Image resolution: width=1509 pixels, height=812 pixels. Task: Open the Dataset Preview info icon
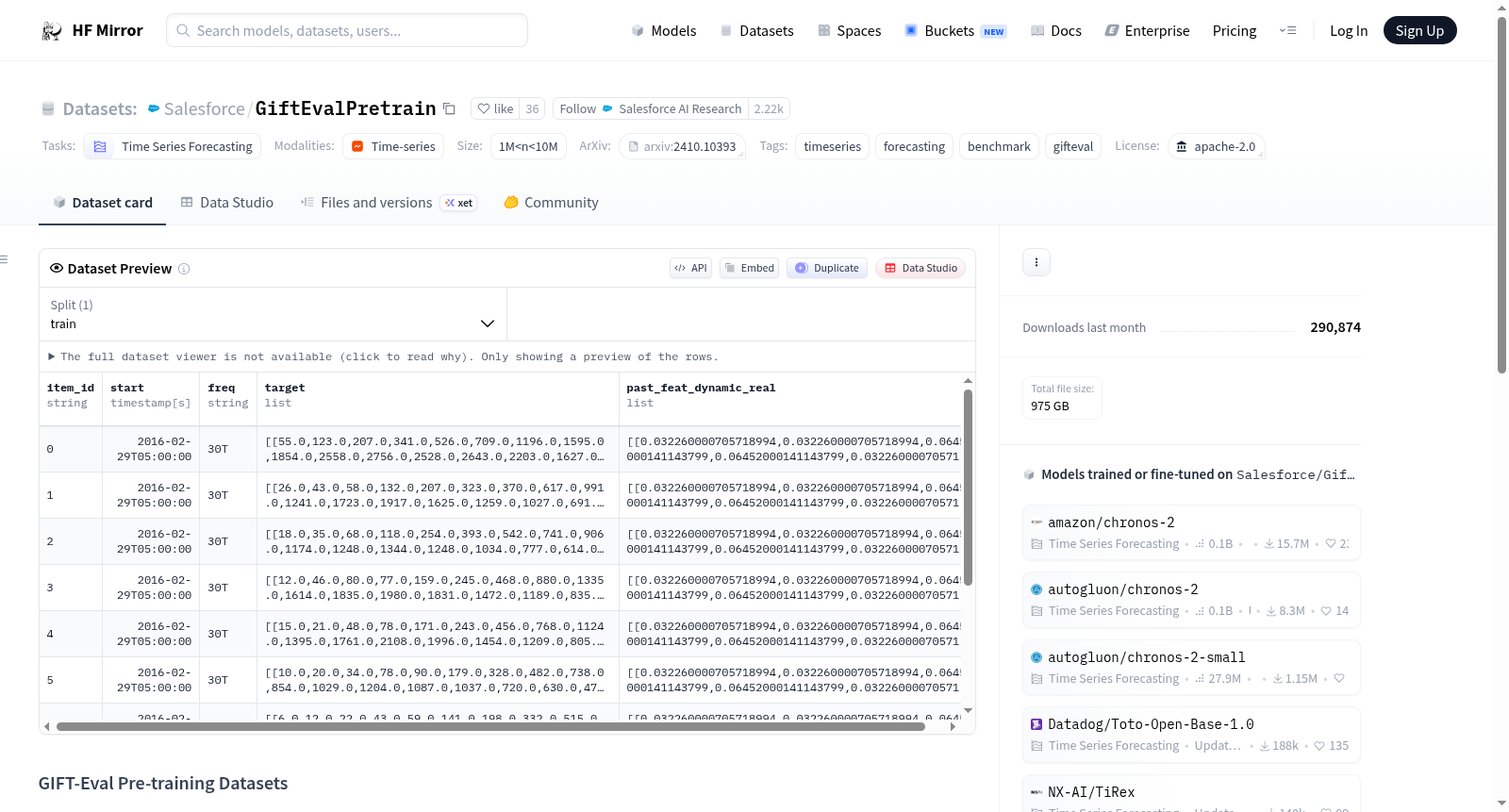click(184, 269)
